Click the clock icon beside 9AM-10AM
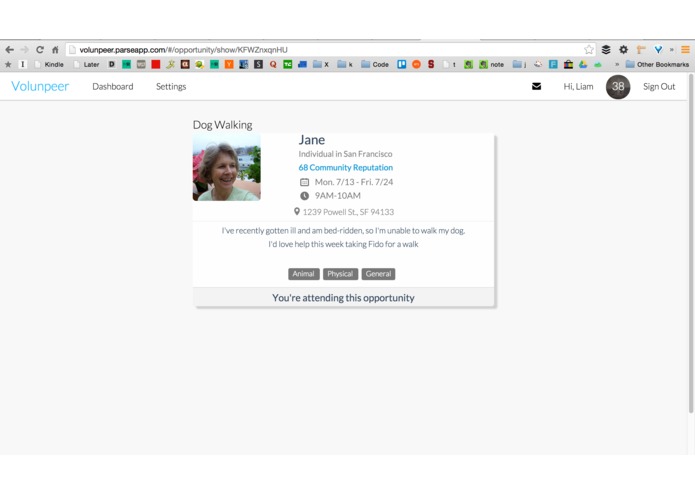 click(305, 196)
